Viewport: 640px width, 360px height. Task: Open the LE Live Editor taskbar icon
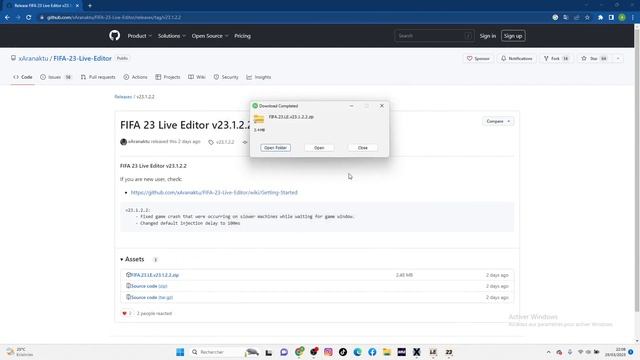click(x=433, y=352)
